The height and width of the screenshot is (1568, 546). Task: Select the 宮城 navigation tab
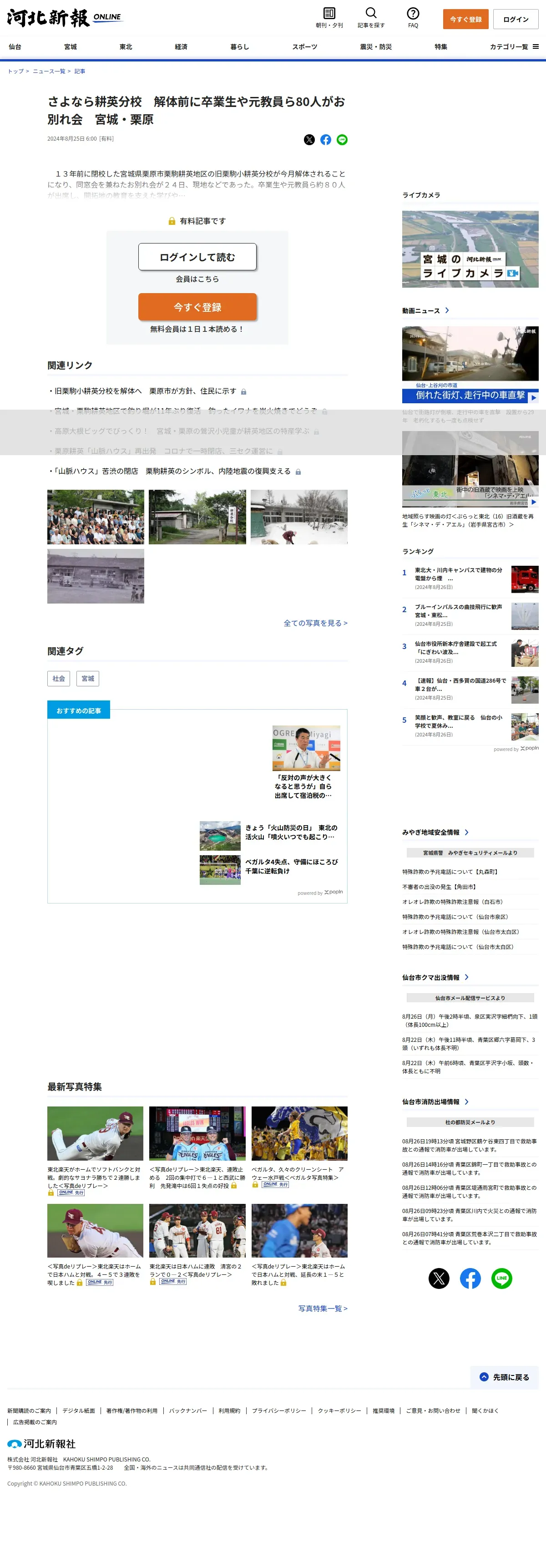(71, 47)
